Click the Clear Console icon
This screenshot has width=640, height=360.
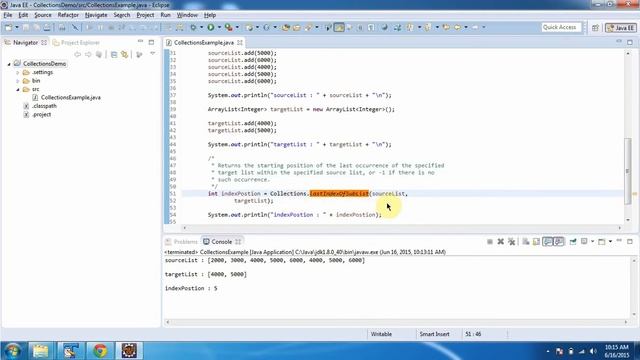[x=526, y=242]
